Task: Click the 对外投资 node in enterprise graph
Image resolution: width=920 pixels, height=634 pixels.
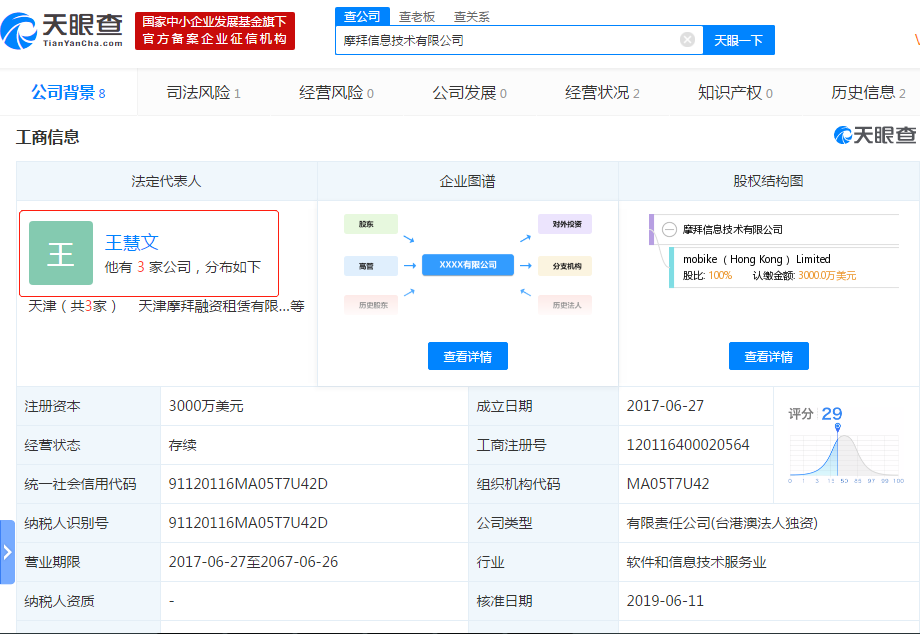Action: pos(565,224)
